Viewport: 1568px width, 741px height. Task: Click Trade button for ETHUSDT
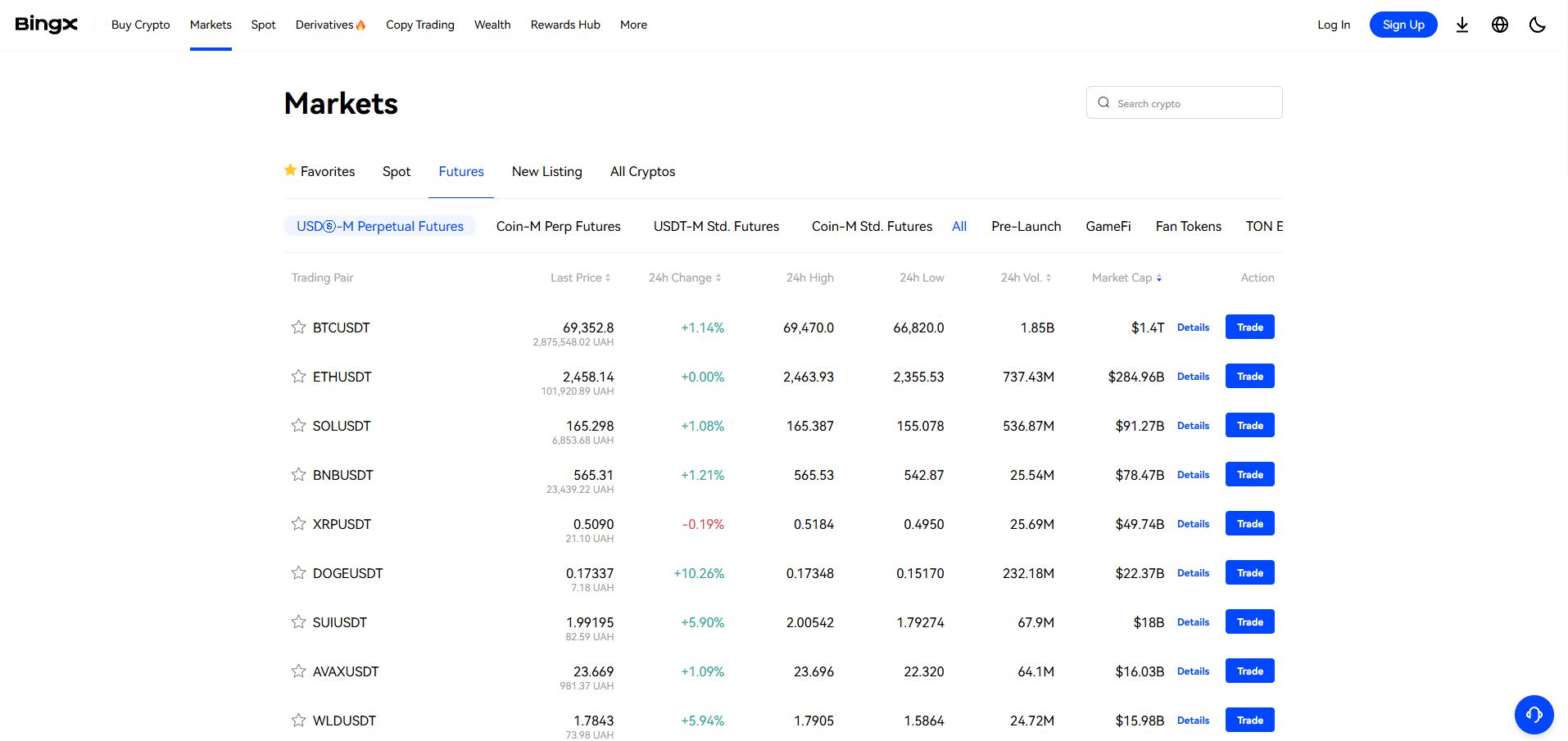pos(1250,376)
